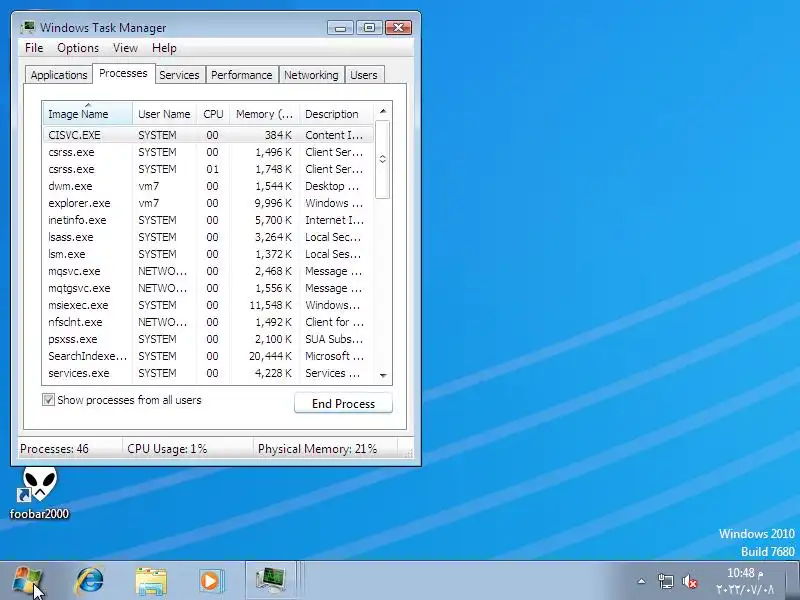The image size is (800, 600).
Task: Click Physical Memory: 21% status entry
Action: coord(317,449)
